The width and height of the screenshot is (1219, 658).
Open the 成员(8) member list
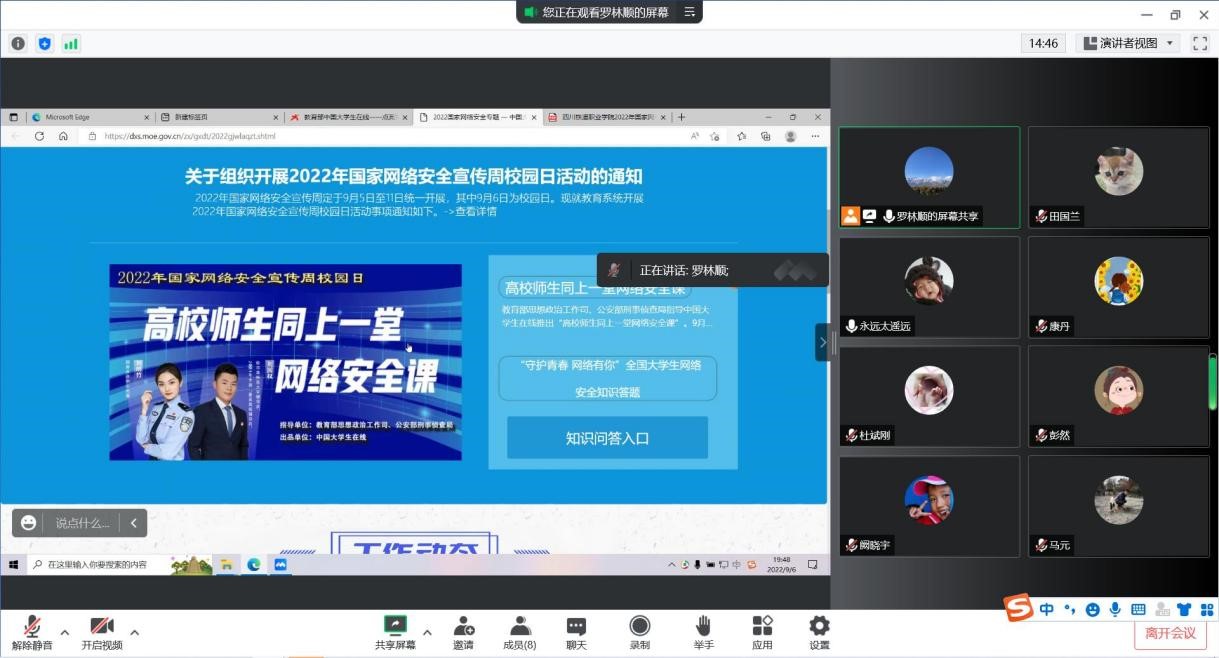tap(519, 632)
